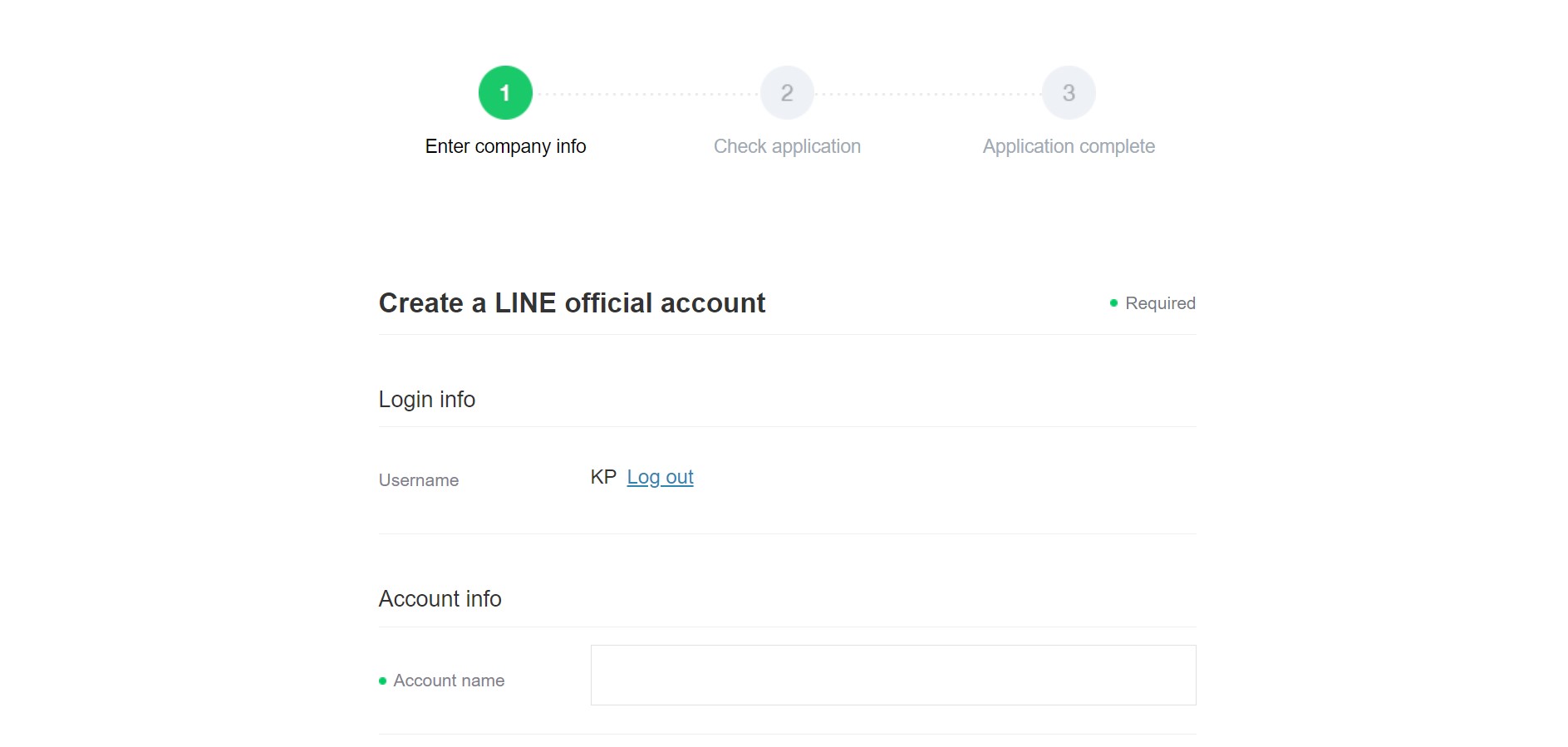Click the step 3 circle indicator

point(1069,92)
